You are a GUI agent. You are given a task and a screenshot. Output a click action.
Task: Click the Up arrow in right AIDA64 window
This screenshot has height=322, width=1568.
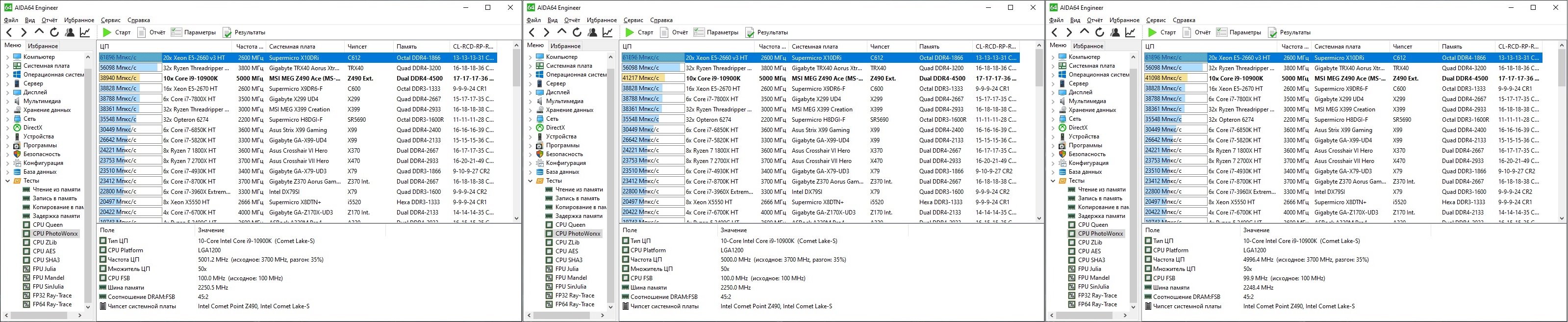1085,32
